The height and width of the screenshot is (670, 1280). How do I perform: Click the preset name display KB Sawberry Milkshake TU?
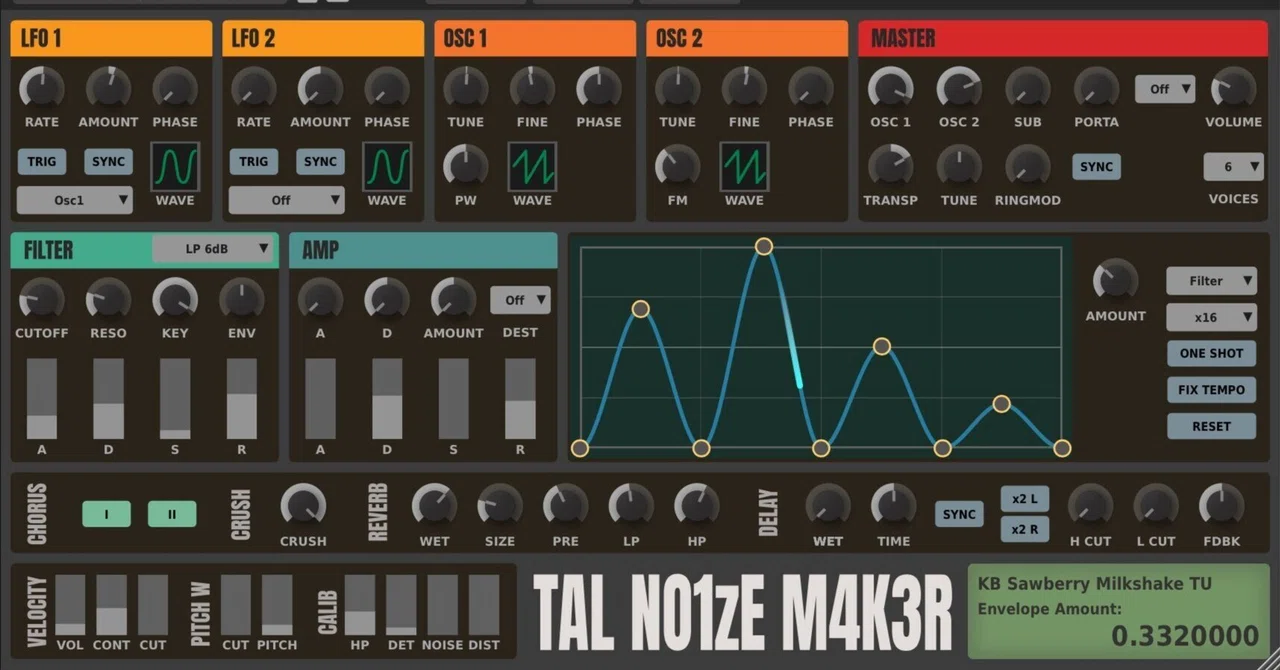pos(1094,584)
